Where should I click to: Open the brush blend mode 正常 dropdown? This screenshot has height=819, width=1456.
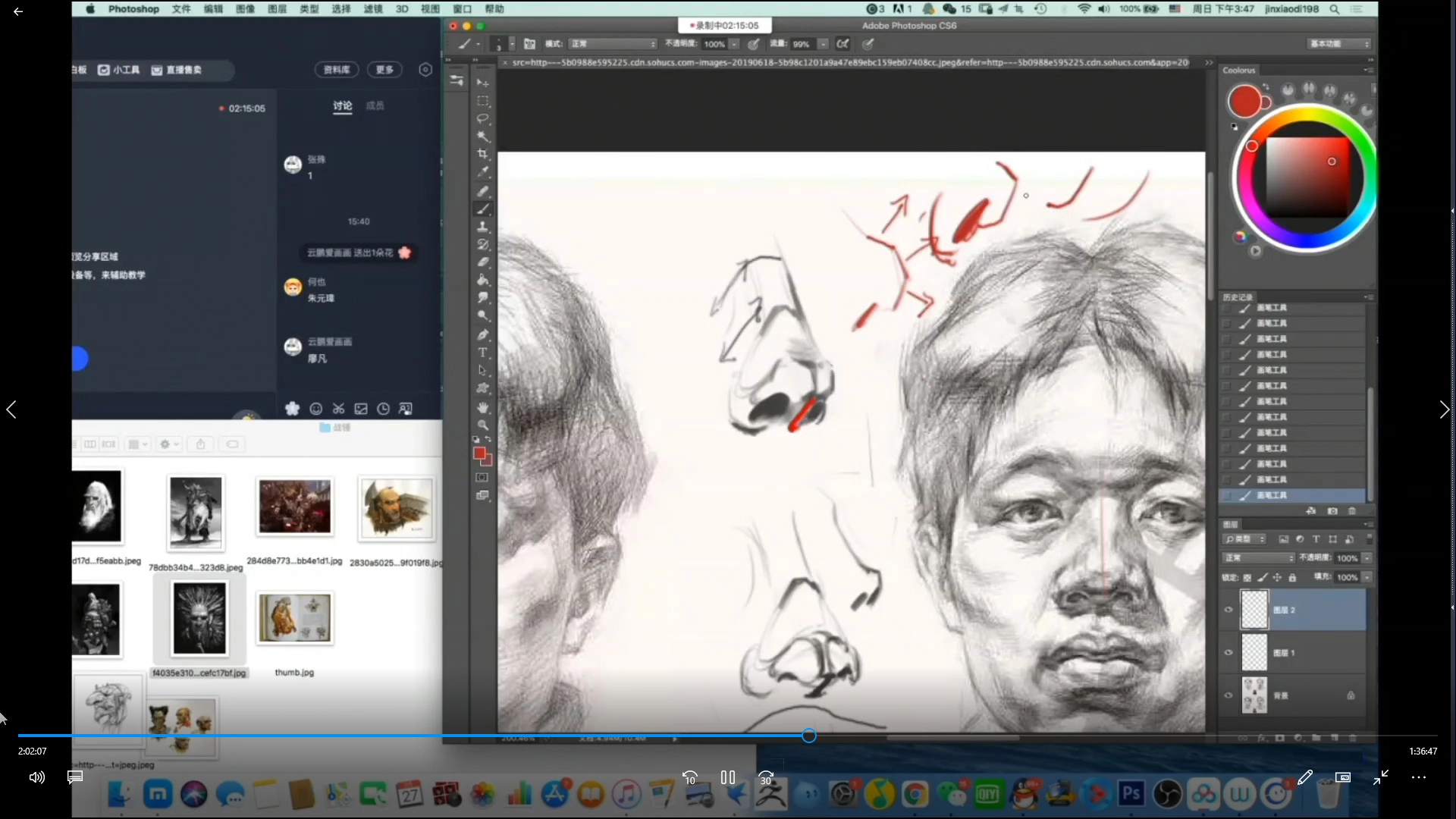coord(613,44)
